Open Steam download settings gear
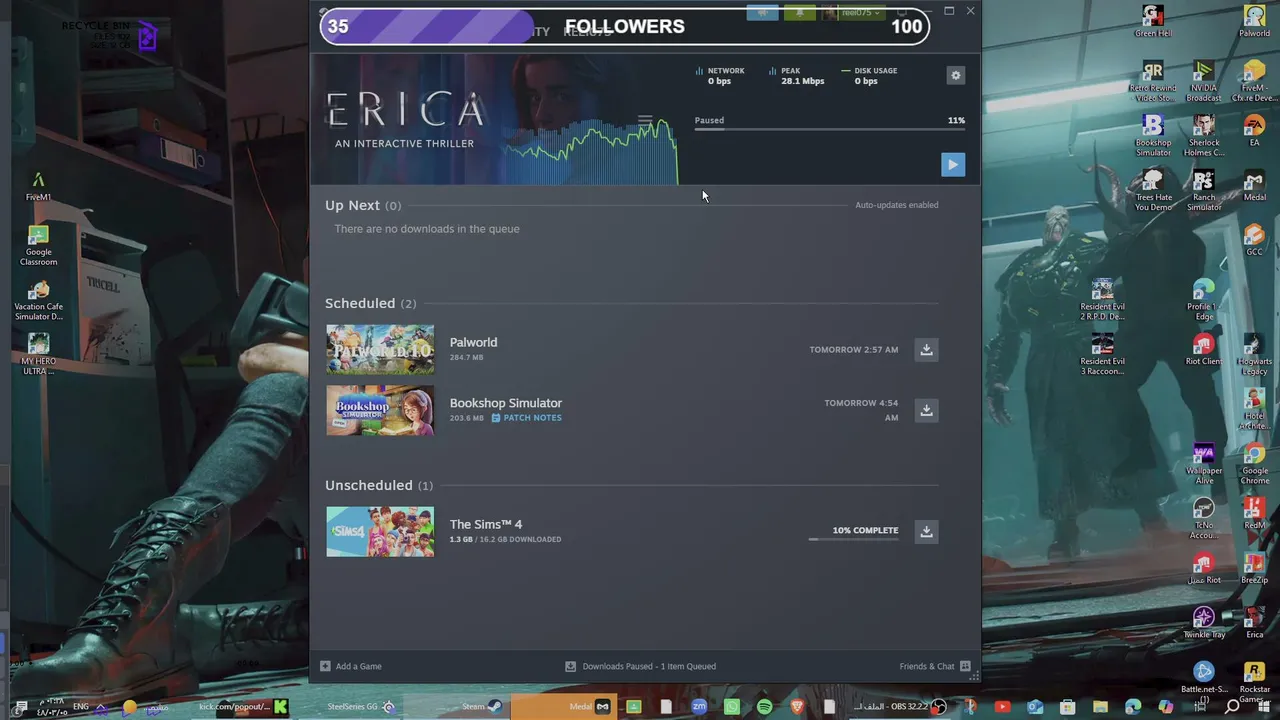Screen dimensions: 1280x720 955,75
